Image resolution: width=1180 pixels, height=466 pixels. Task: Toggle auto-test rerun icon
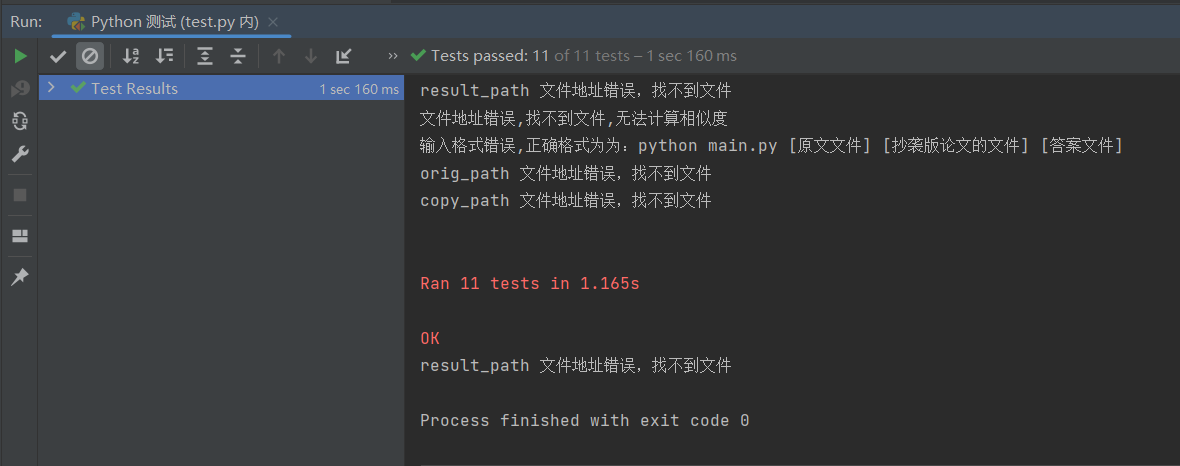point(20,121)
